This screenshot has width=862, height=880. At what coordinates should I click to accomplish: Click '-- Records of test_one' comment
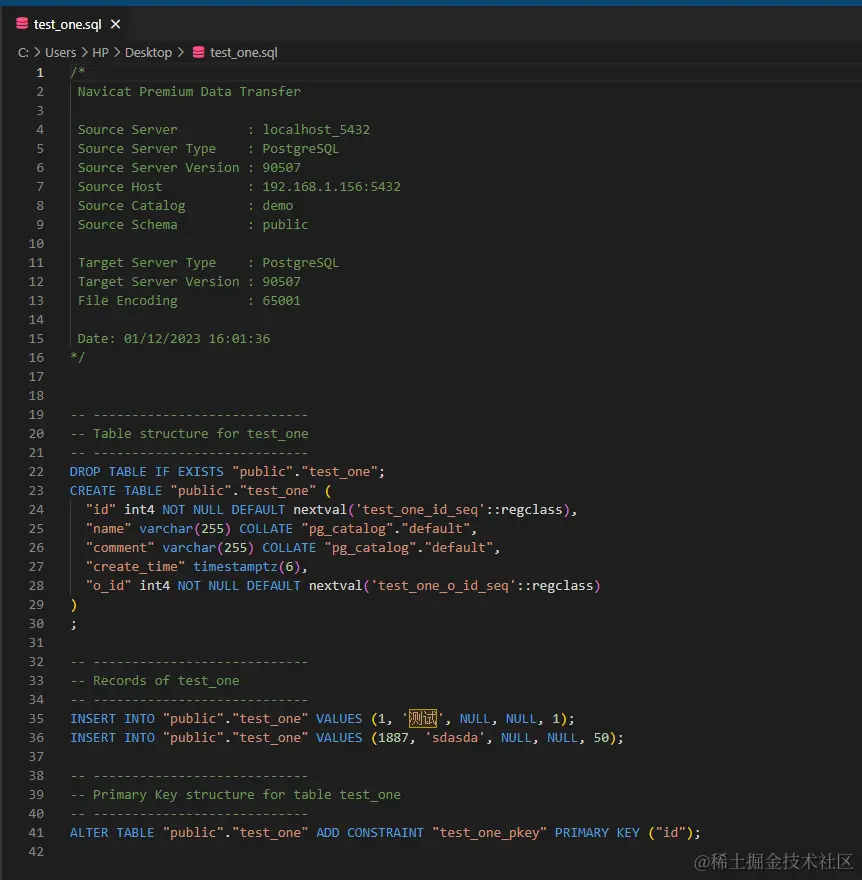point(154,681)
